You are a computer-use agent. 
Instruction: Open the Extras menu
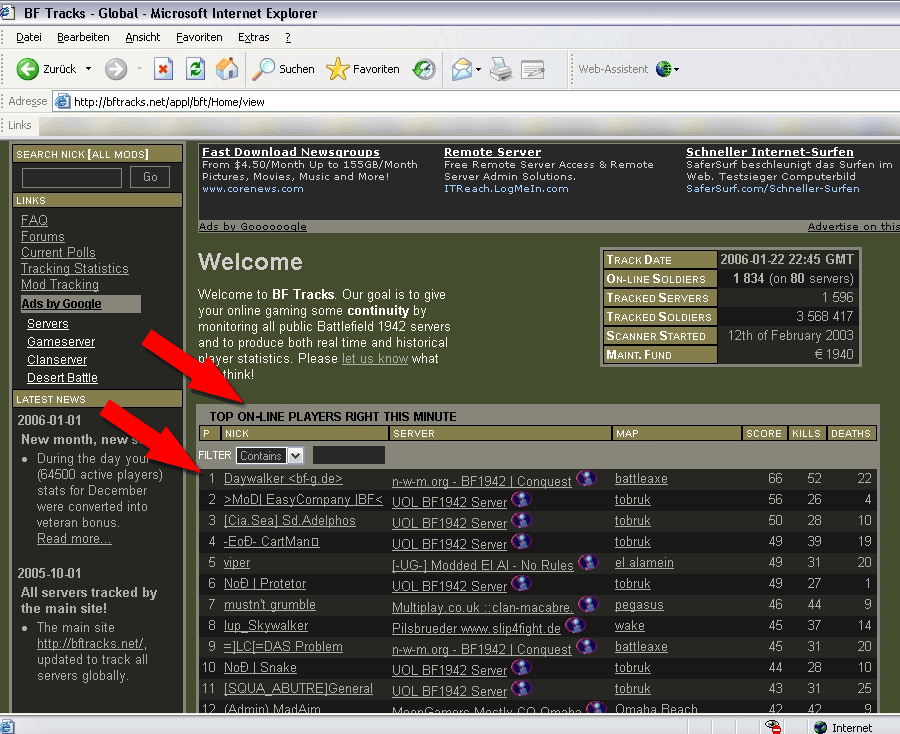254,37
